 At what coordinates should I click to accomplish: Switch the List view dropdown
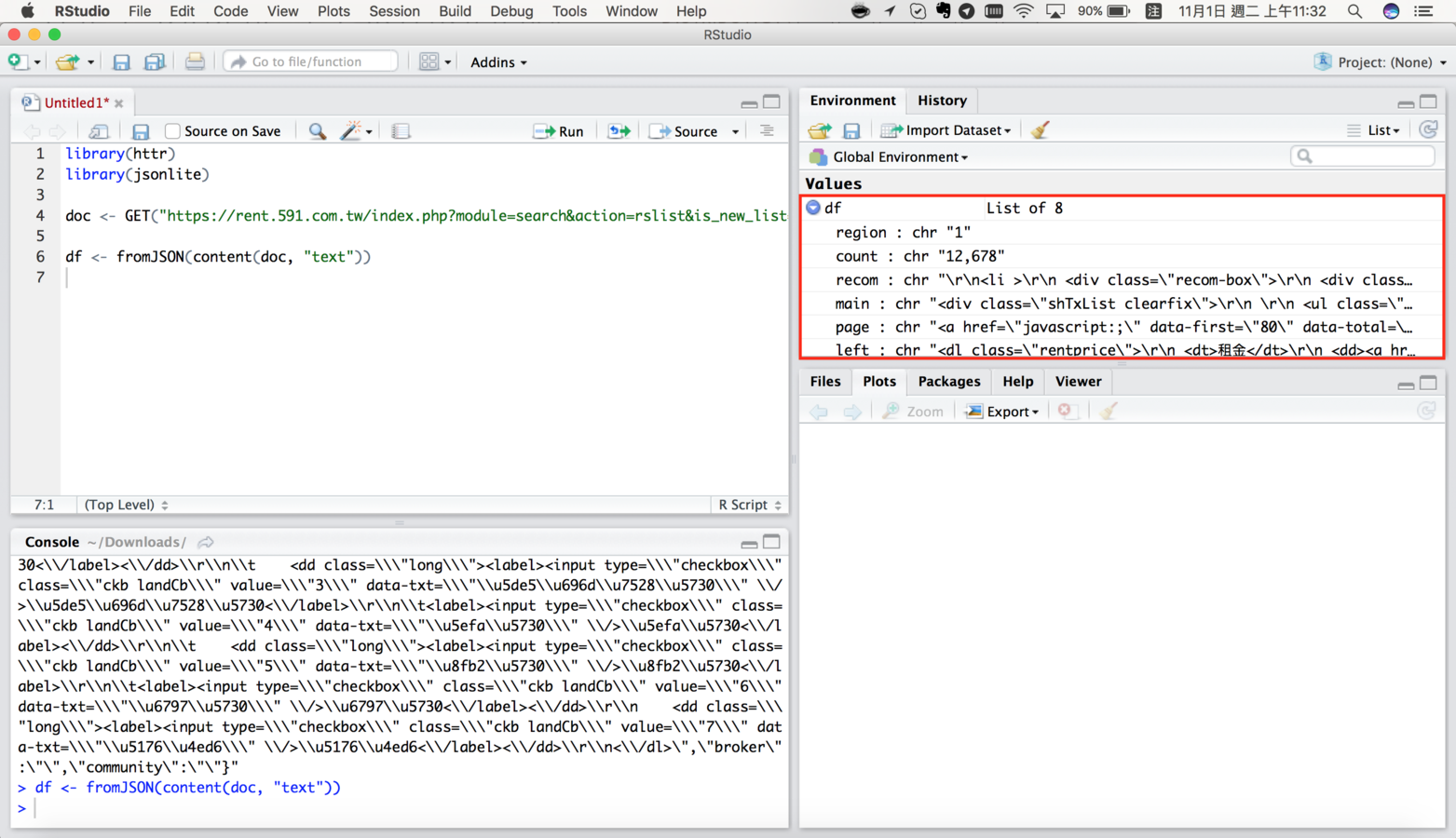(1373, 130)
